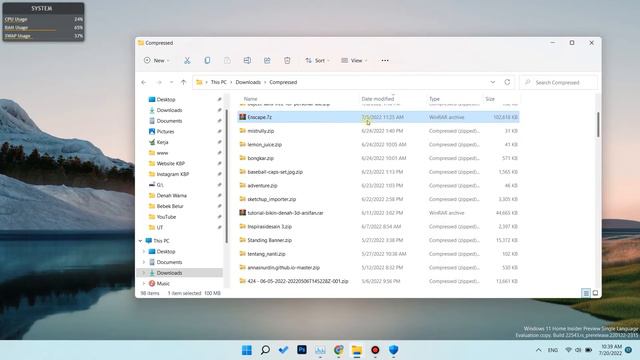Click the Rename icon in toolbar
640x360 pixels.
(247, 60)
